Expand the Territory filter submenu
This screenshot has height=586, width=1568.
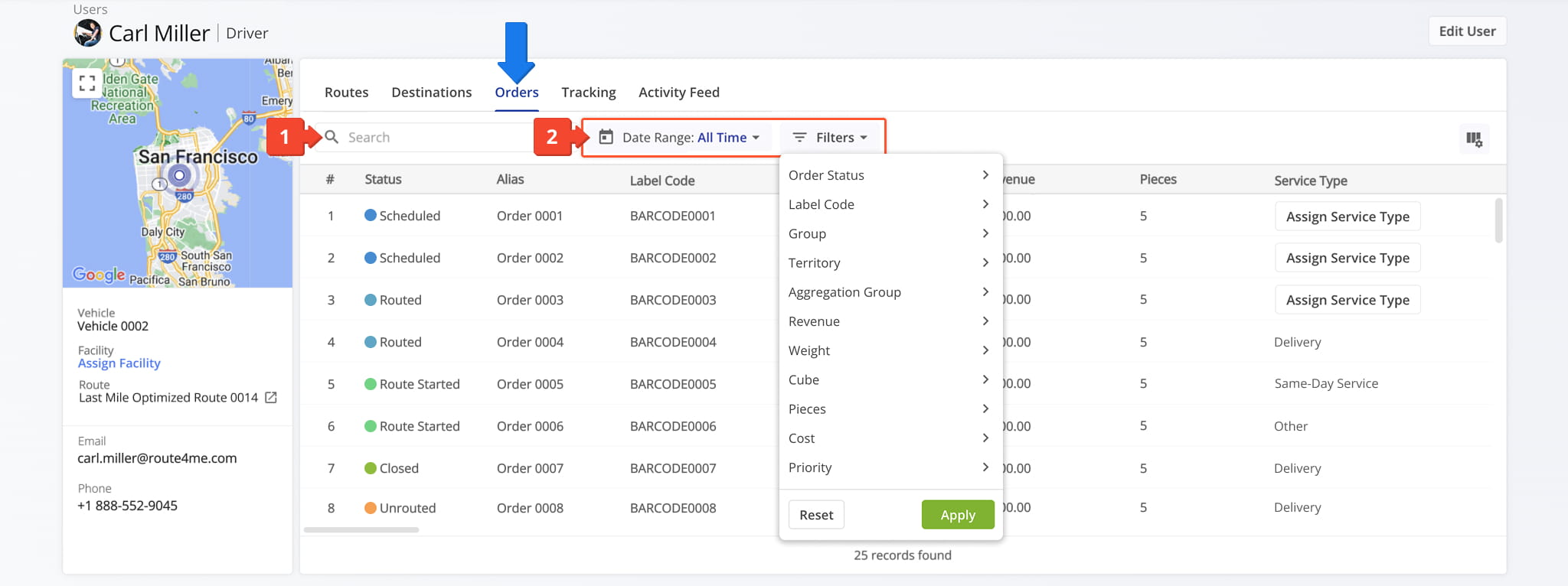click(888, 263)
